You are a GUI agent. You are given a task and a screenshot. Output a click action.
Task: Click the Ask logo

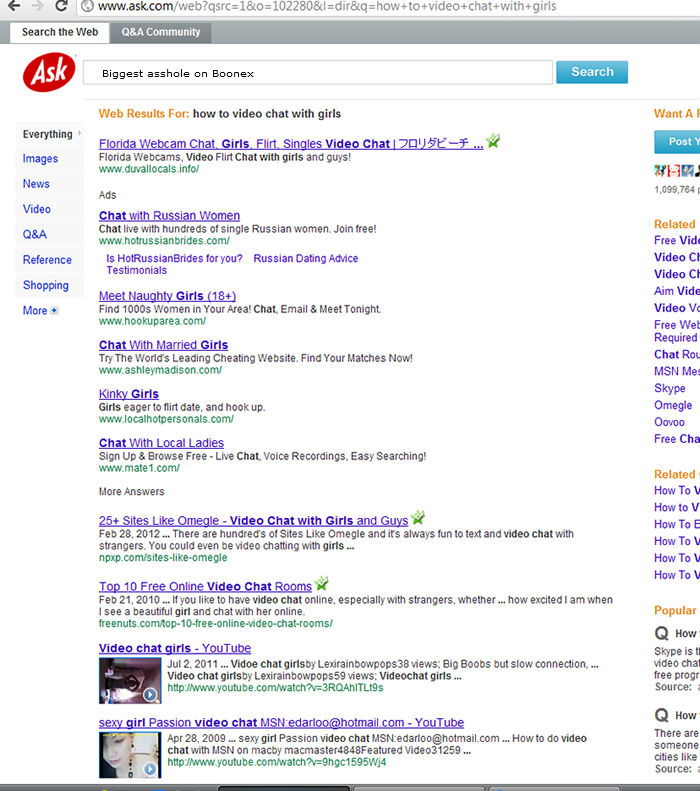point(48,73)
